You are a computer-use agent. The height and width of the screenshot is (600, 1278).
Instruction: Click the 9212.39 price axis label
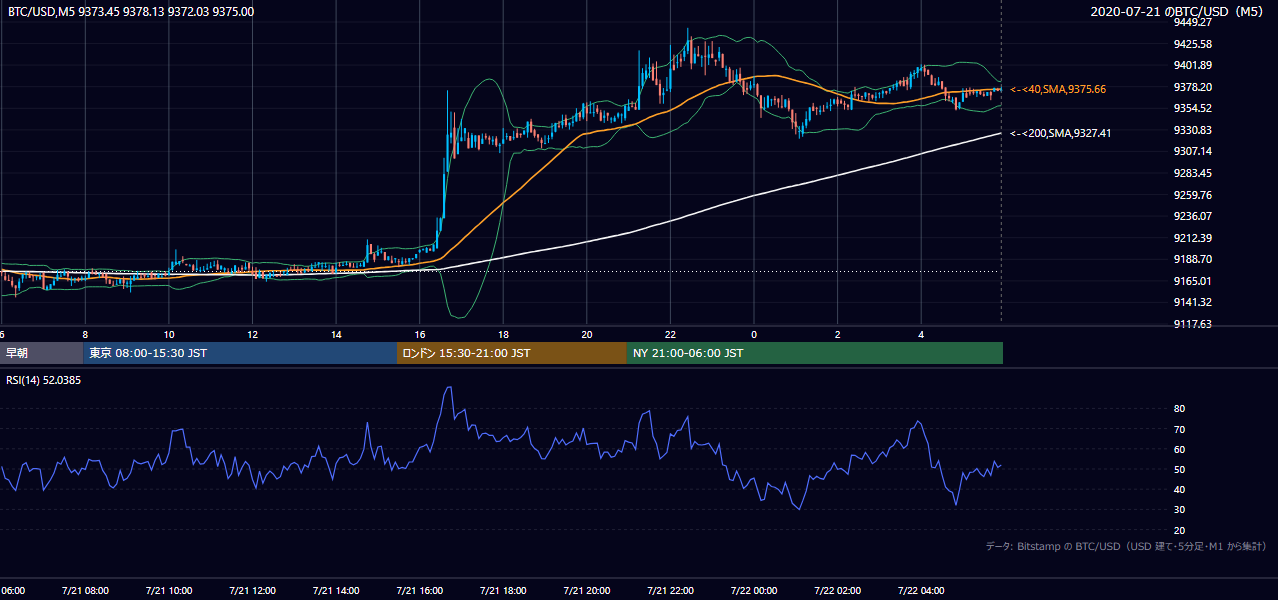pyautogui.click(x=1192, y=238)
